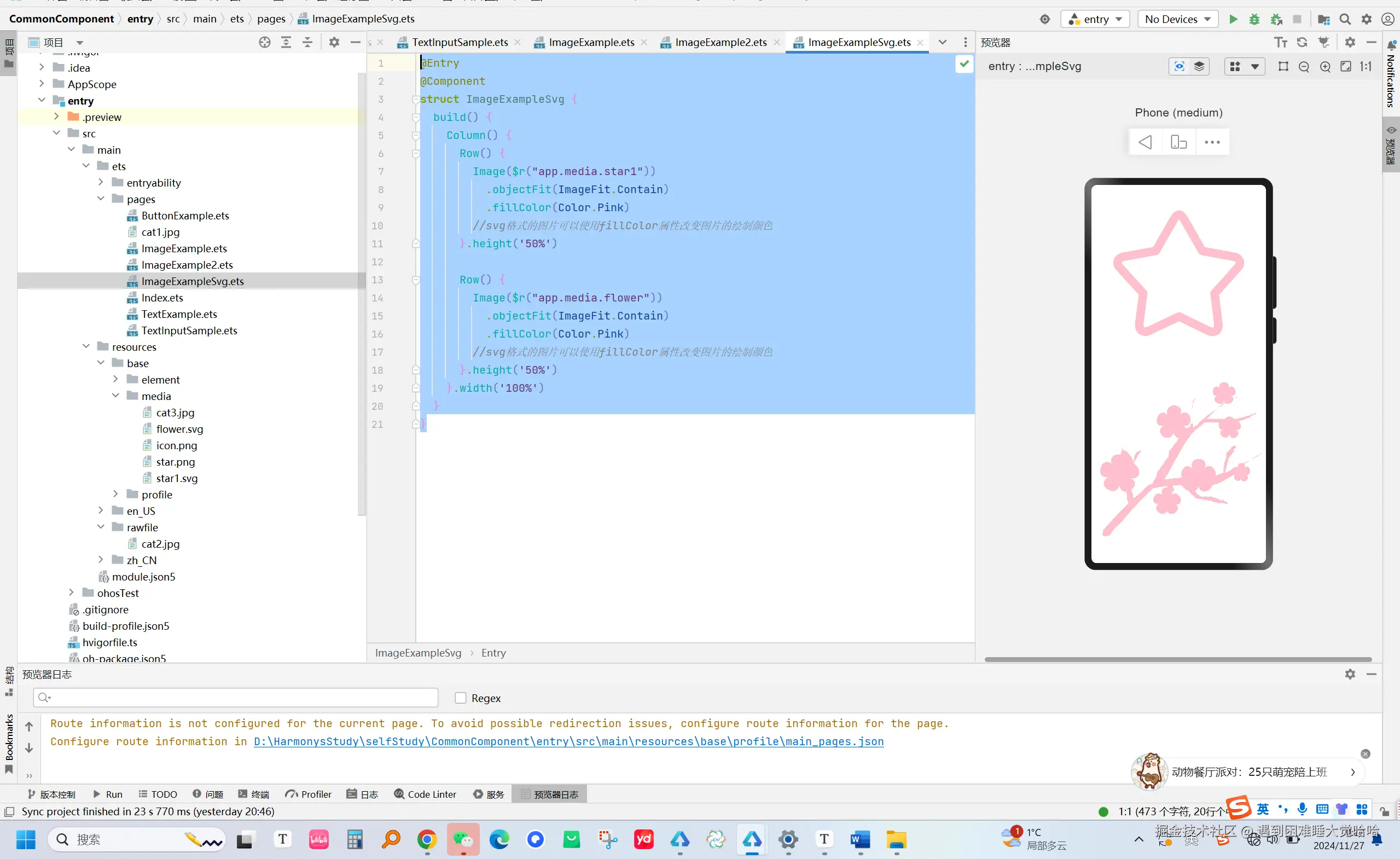Click the preview rotate-device icon
The image size is (1400, 859).
(x=1178, y=142)
